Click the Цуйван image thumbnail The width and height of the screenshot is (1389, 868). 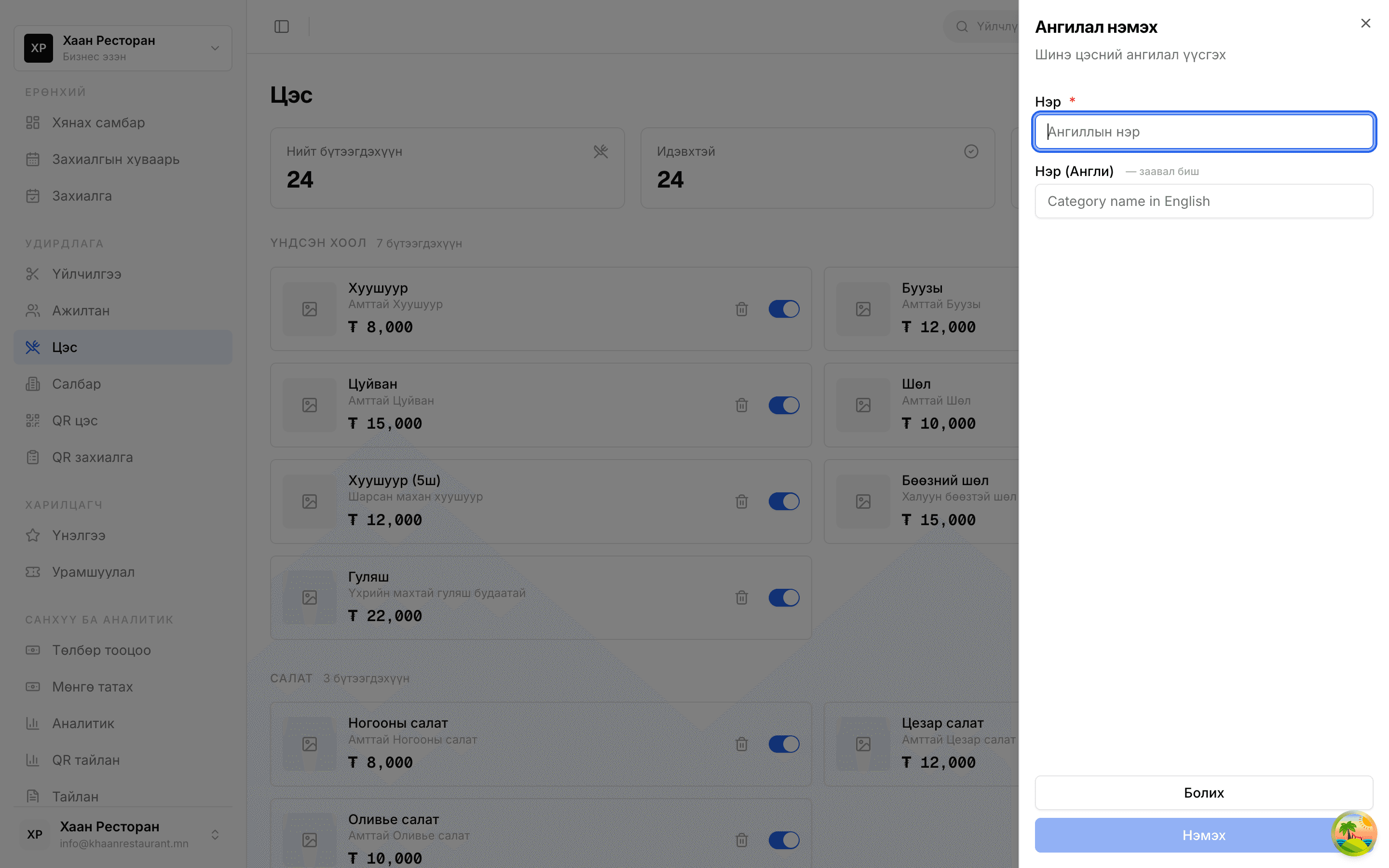coord(309,405)
